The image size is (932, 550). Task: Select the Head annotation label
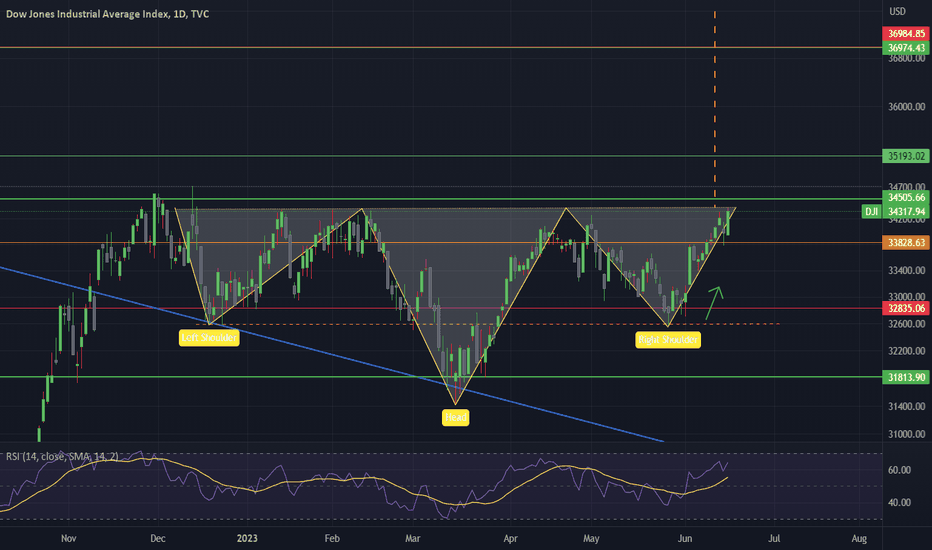pyautogui.click(x=456, y=417)
